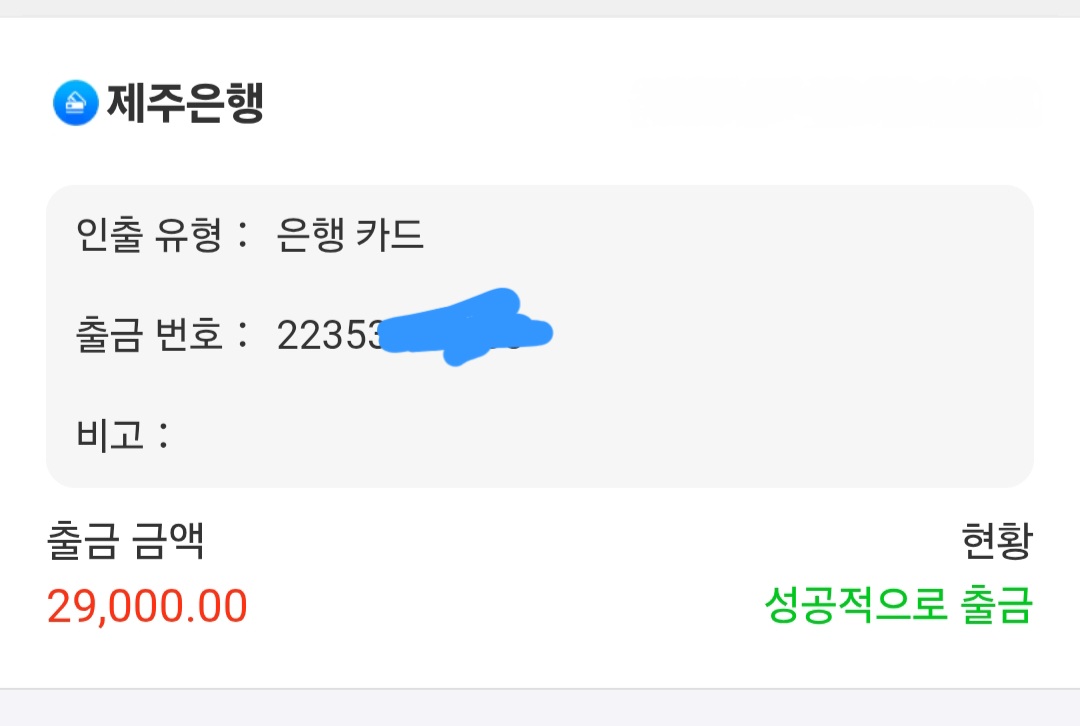The width and height of the screenshot is (1080, 726).
Task: Select the 은행 카드 payment method value
Action: click(350, 237)
